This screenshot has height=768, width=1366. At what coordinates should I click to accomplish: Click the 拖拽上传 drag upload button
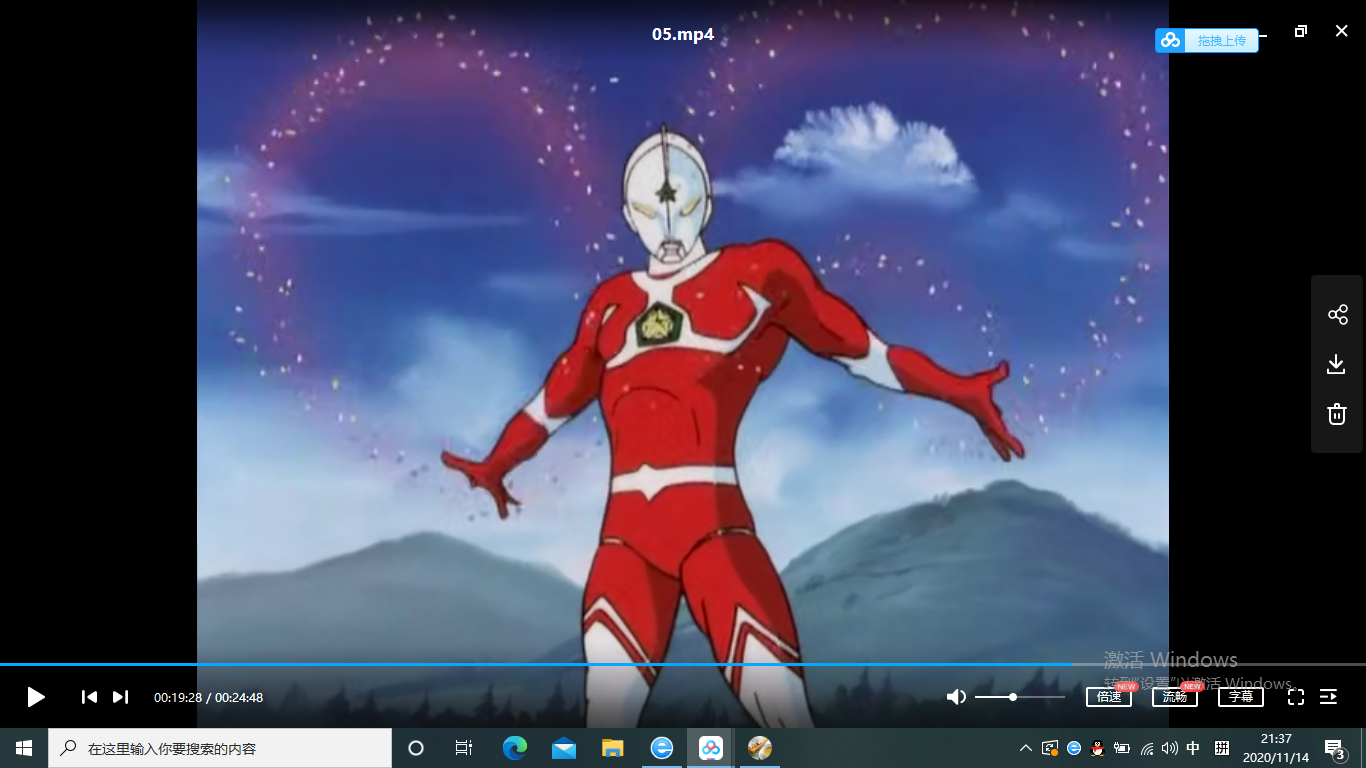click(1207, 40)
